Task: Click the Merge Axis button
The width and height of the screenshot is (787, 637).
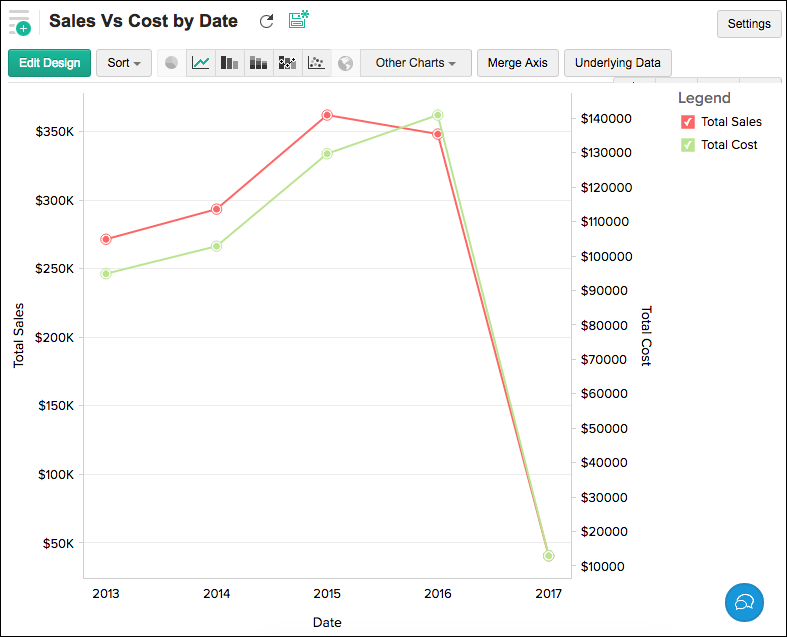Action: (x=517, y=63)
